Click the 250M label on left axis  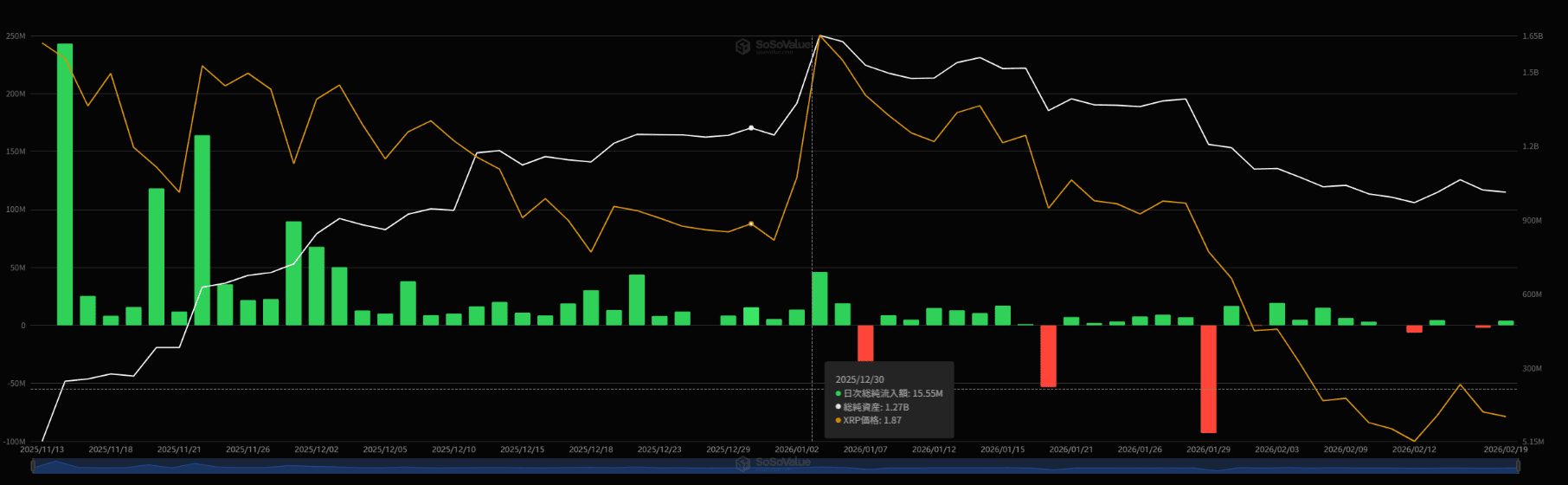coord(16,36)
